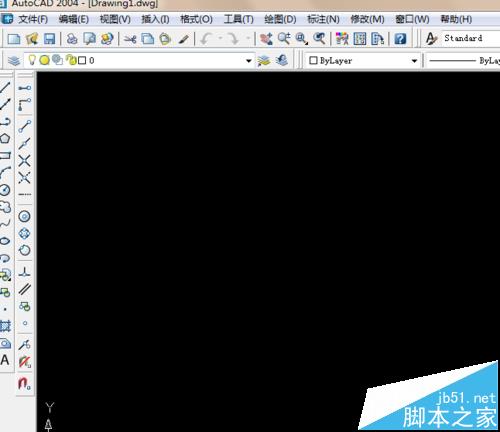Click the Publish icon
The image size is (500, 432).
point(107,39)
